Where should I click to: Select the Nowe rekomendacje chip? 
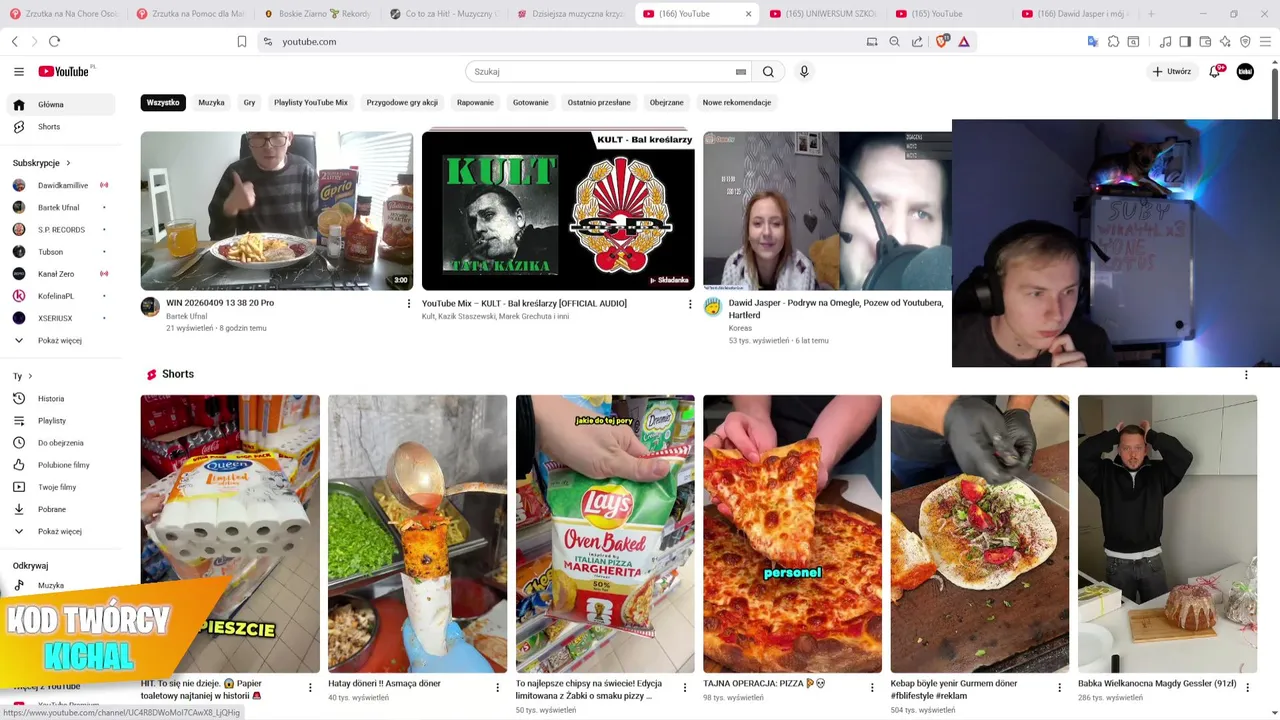(737, 102)
